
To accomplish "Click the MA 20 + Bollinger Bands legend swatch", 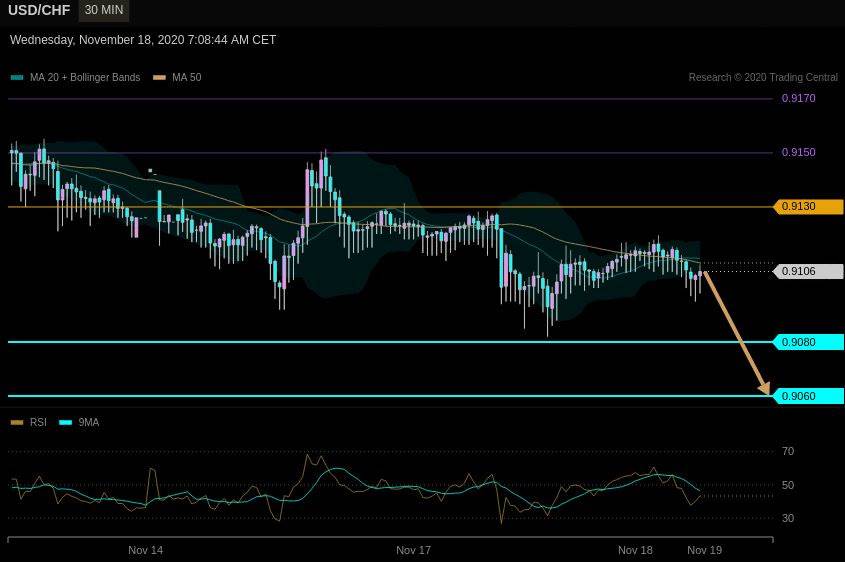I will tap(17, 78).
